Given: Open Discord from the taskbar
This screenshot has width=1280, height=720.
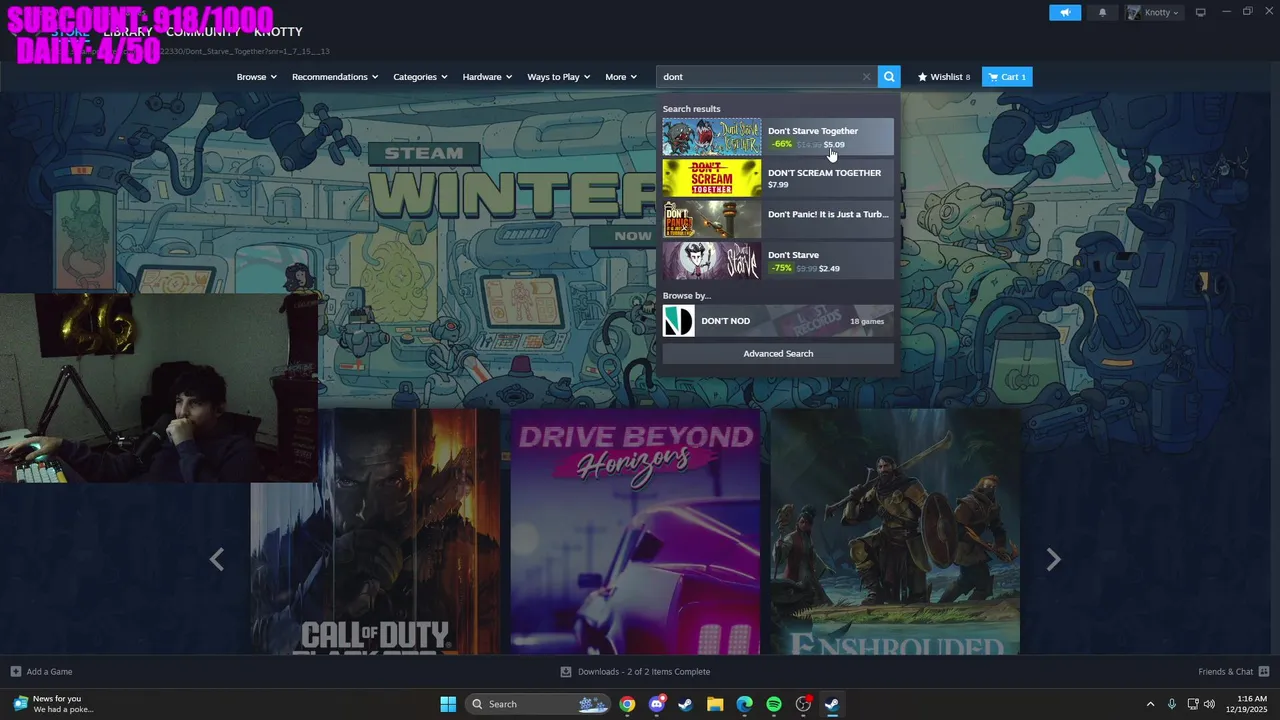Looking at the screenshot, I should [656, 704].
